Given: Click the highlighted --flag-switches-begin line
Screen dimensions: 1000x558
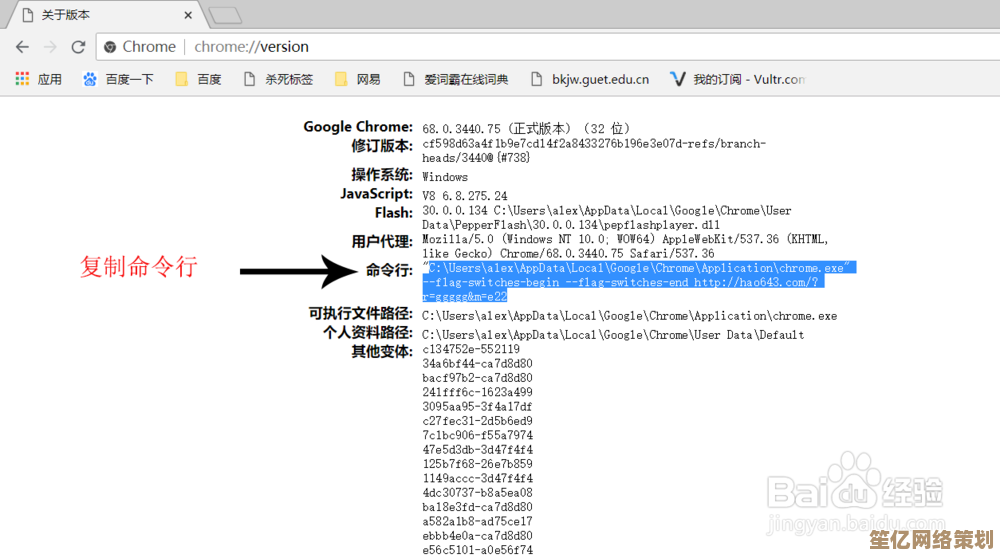Looking at the screenshot, I should point(624,282).
